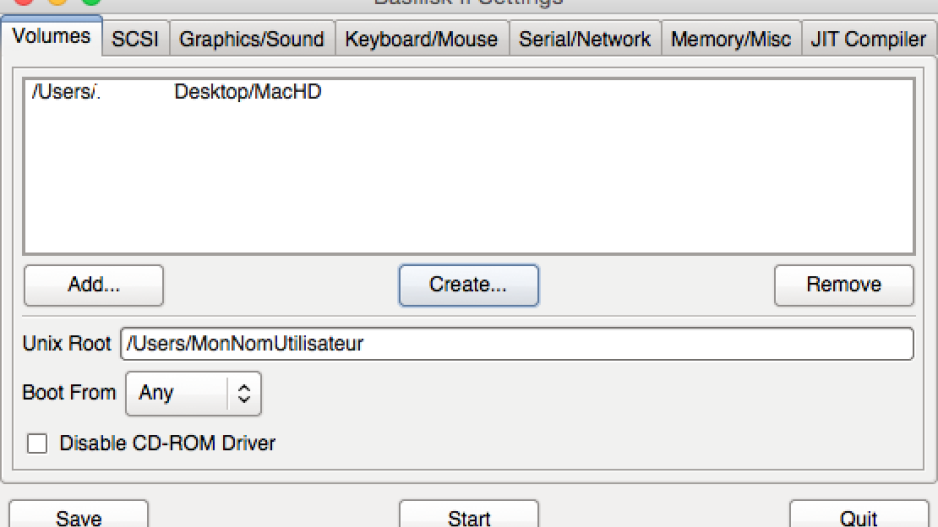This screenshot has width=938, height=527.
Task: Remove the selected volume
Action: click(843, 285)
